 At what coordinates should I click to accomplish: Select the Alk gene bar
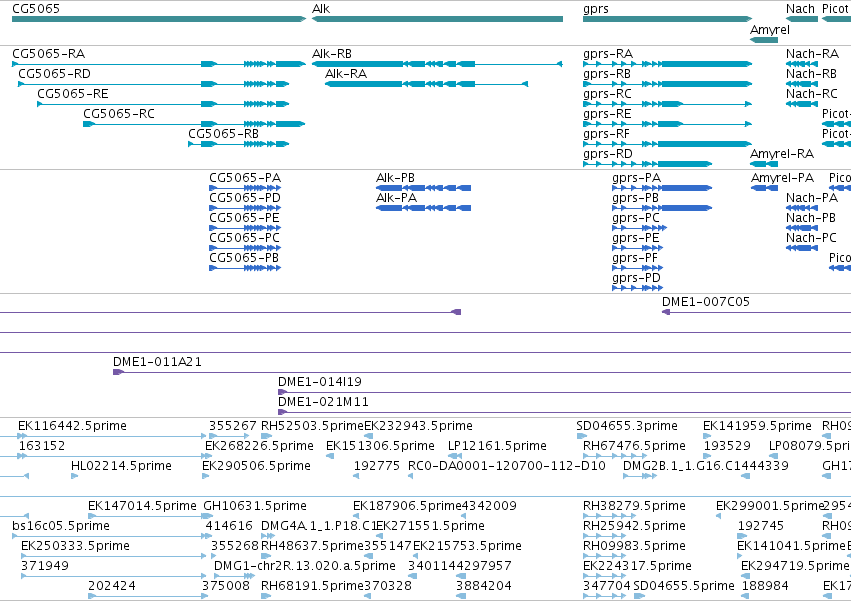[437, 19]
